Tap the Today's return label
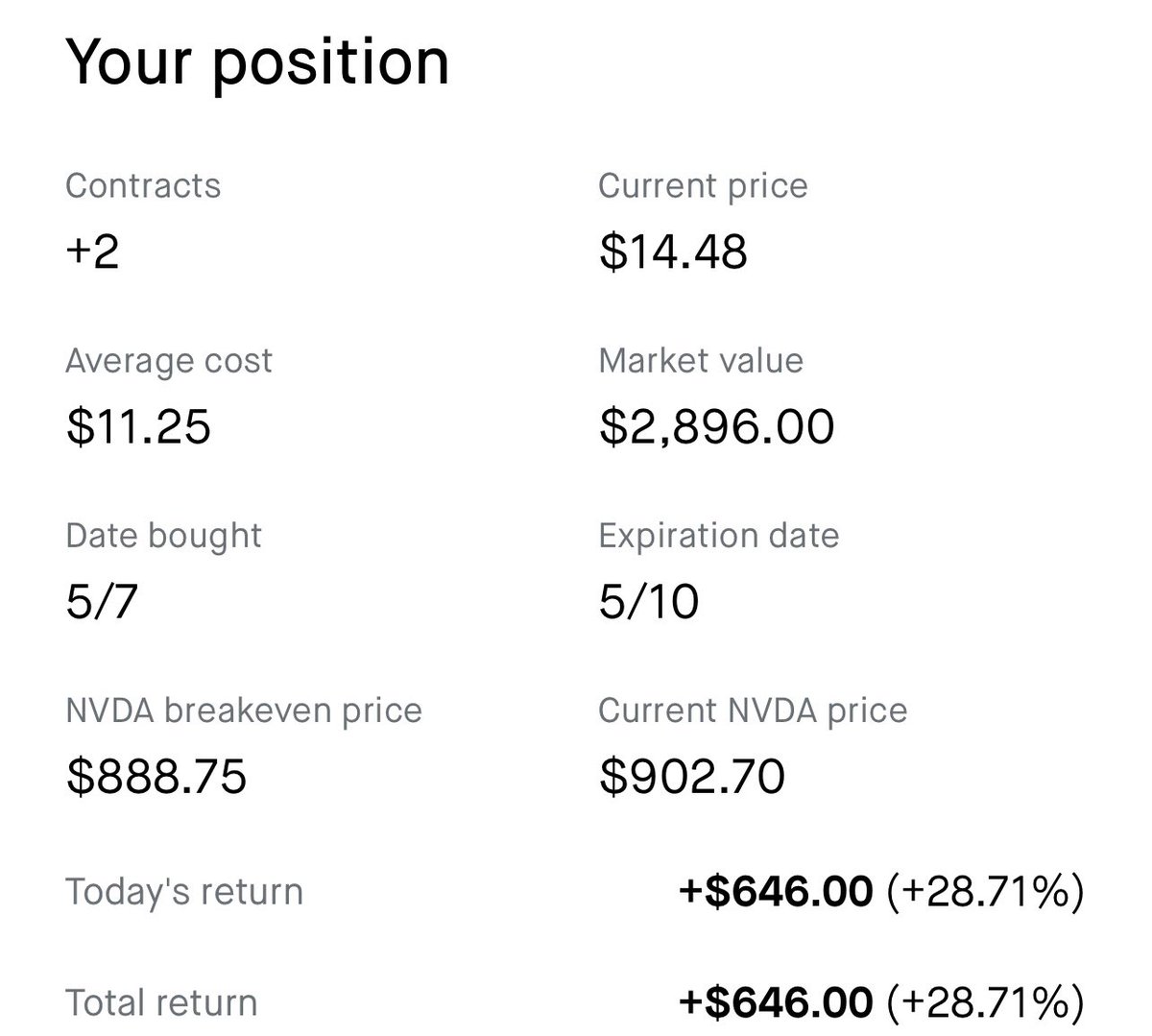The width and height of the screenshot is (1152, 1036). (x=184, y=892)
